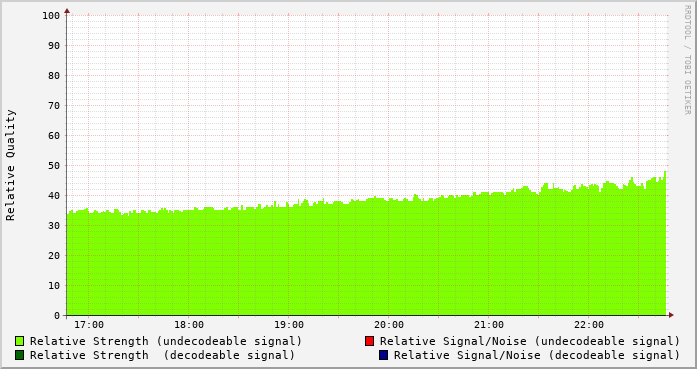Click the red undecodeable signal/noise swatch
The height and width of the screenshot is (369, 697).
[x=369, y=341]
